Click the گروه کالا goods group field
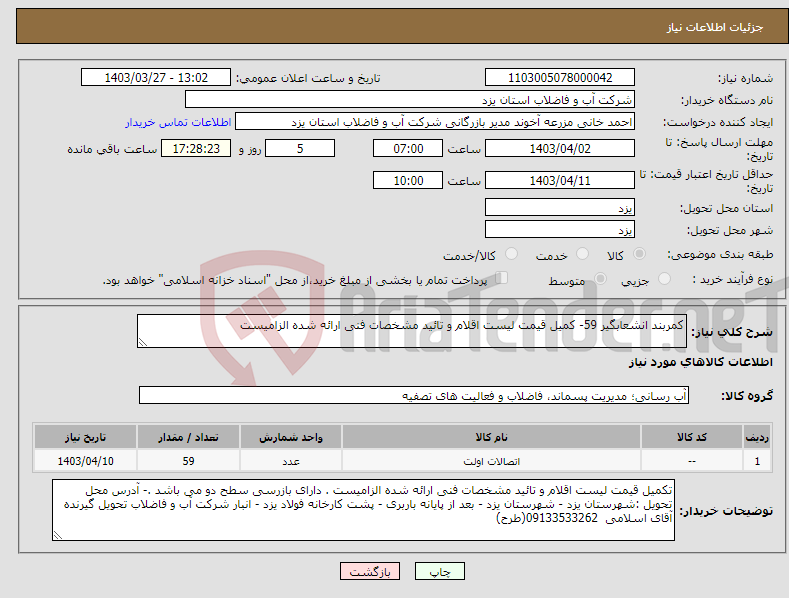This screenshot has height=598, width=789. click(x=414, y=395)
